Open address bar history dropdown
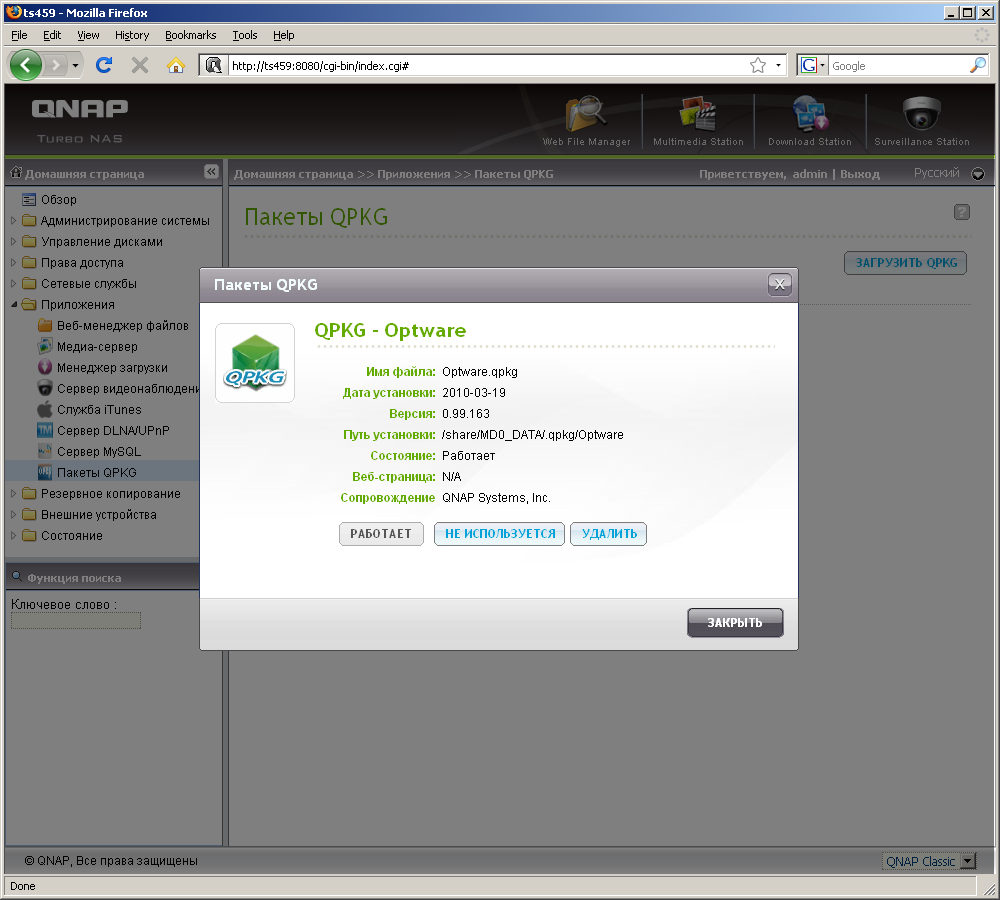Viewport: 1000px width, 900px height. click(x=778, y=65)
